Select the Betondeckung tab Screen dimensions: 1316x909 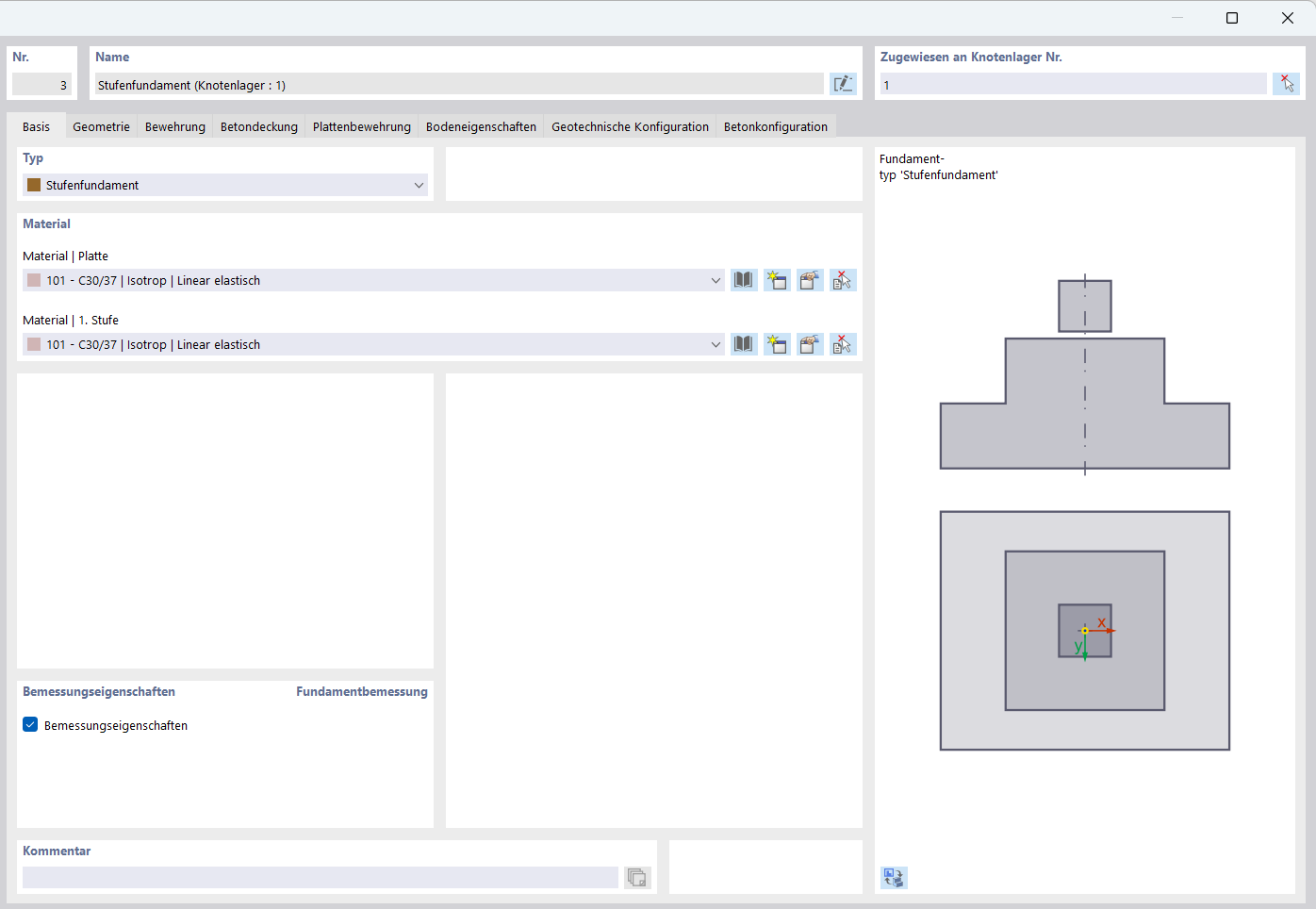click(259, 126)
